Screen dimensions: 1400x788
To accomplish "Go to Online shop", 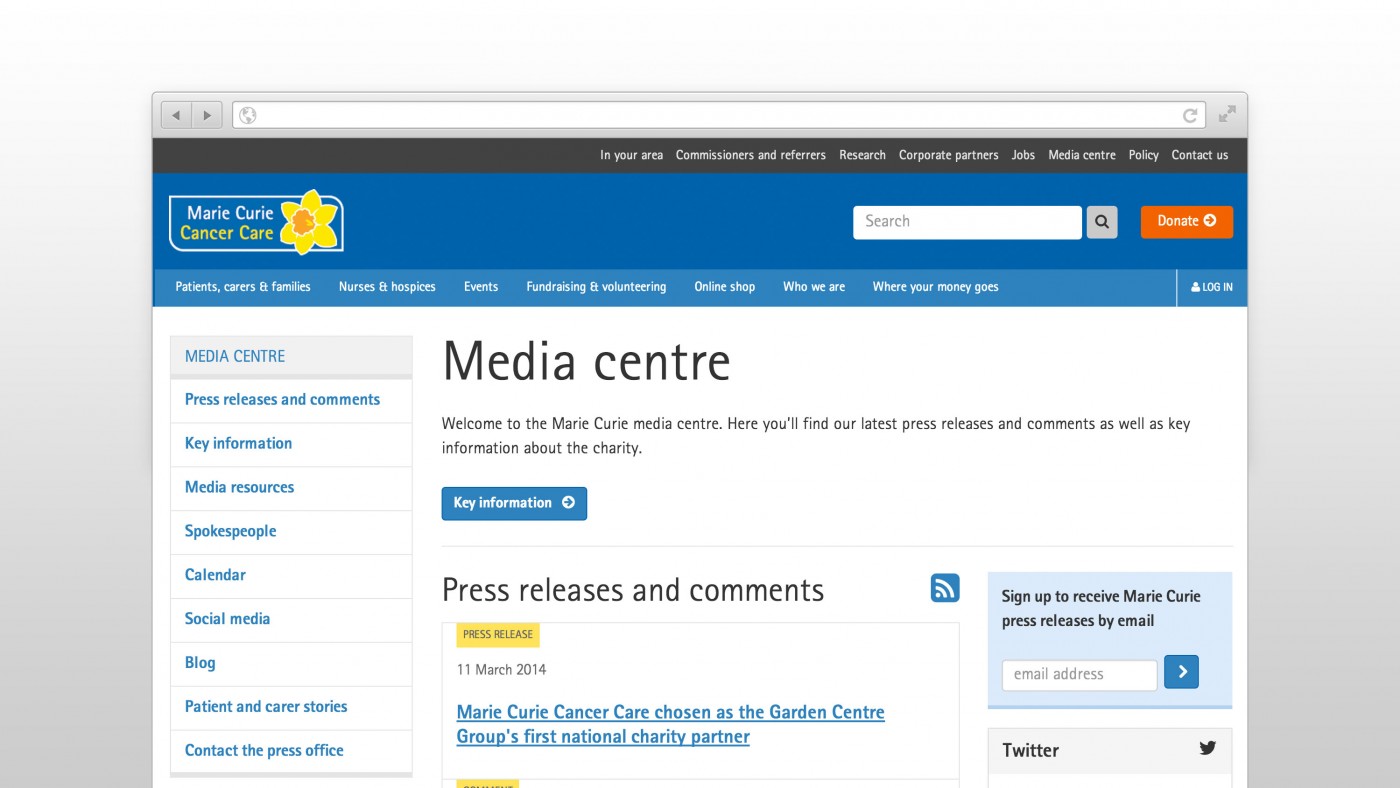I will pos(725,287).
